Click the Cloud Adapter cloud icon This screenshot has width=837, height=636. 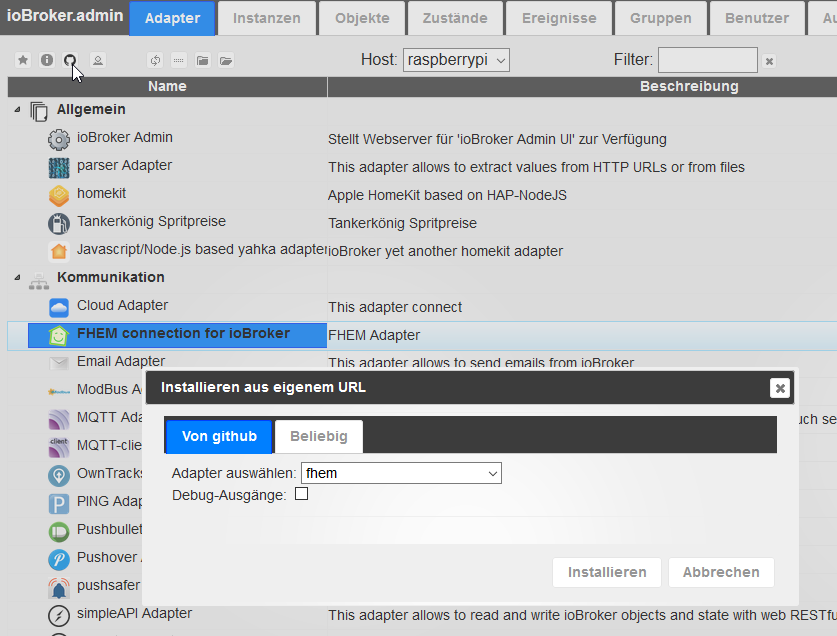click(59, 308)
